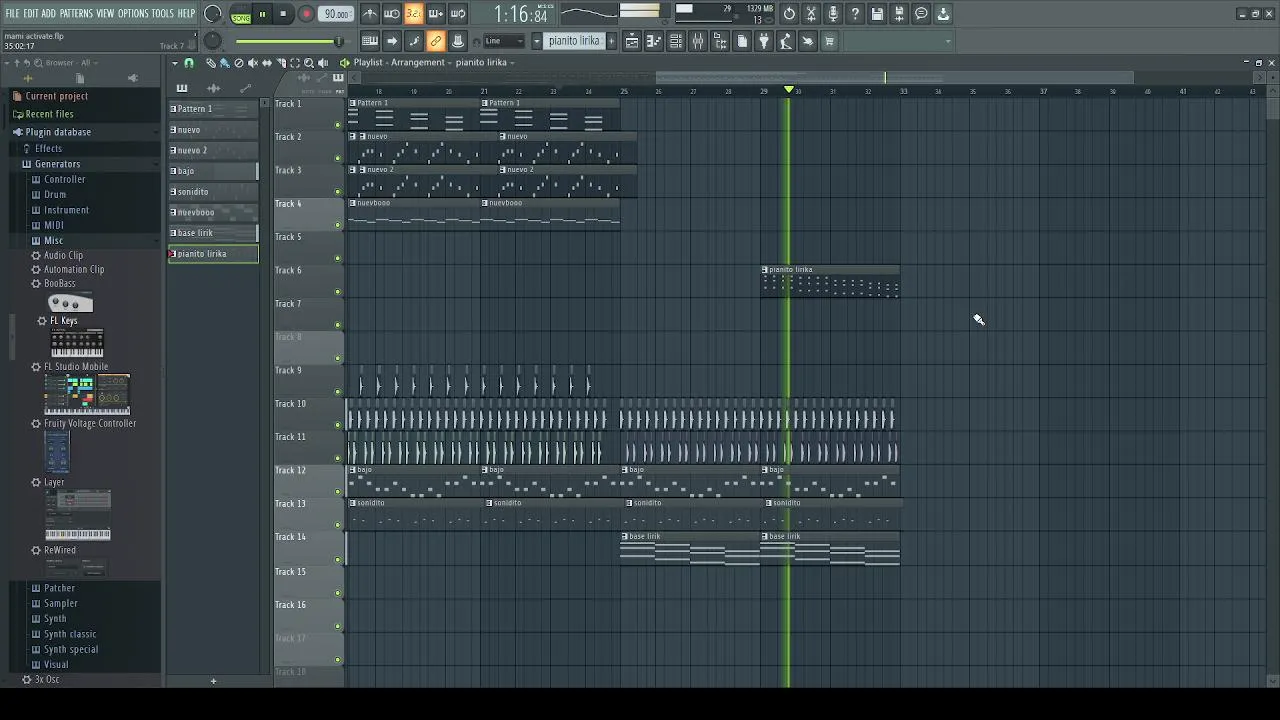1280x720 pixels.
Task: Enable the overdub record mode icon
Action: [436, 14]
